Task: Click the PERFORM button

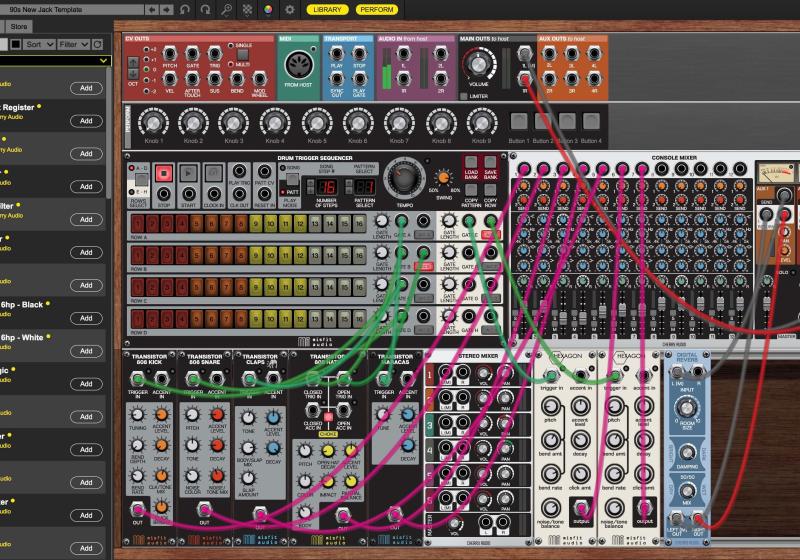Action: pyautogui.click(x=377, y=9)
